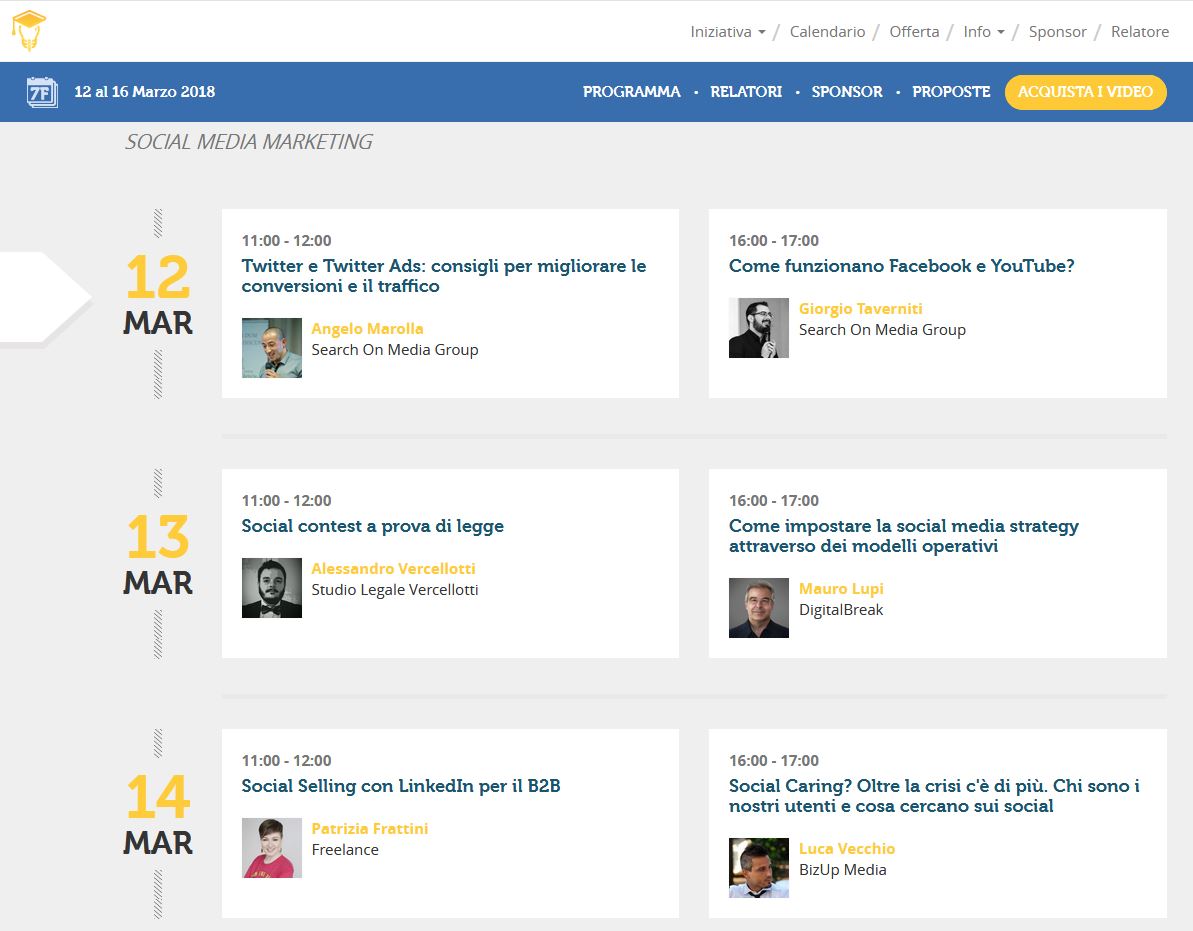Select PROGRAMMA in the blue bar
Screen dimensions: 1193x931
tap(631, 92)
